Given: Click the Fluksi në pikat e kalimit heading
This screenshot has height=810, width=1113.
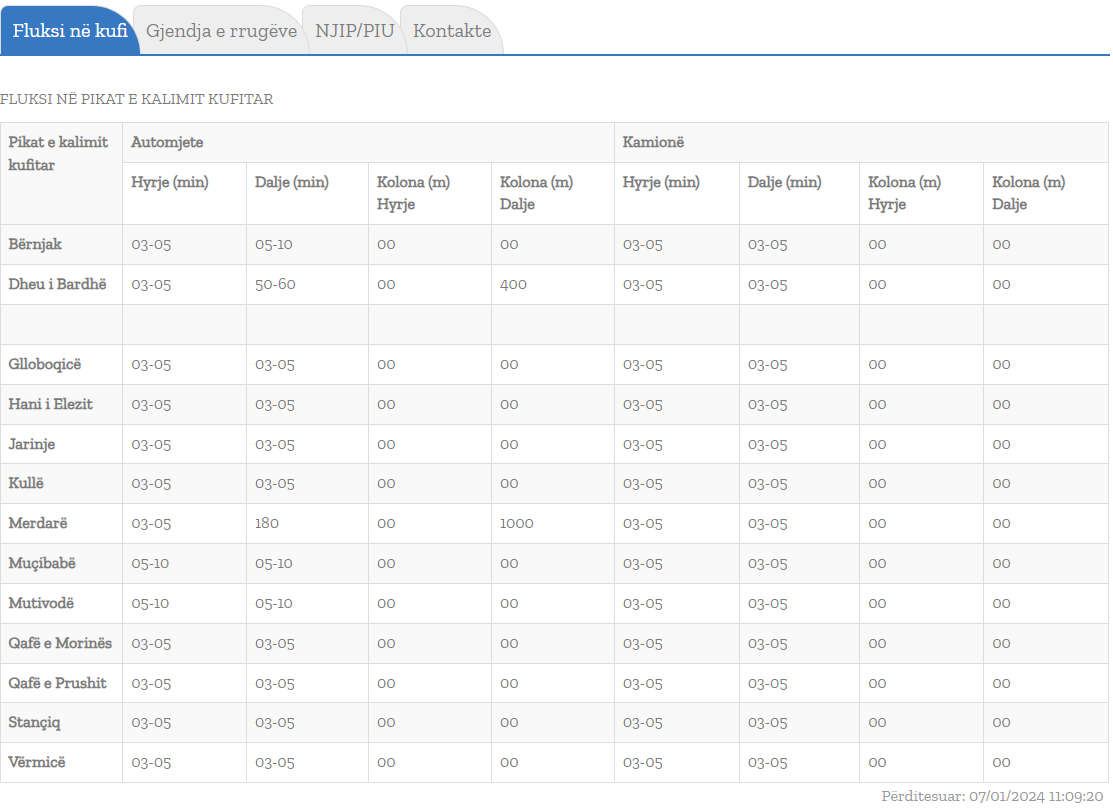Looking at the screenshot, I should pos(137,99).
